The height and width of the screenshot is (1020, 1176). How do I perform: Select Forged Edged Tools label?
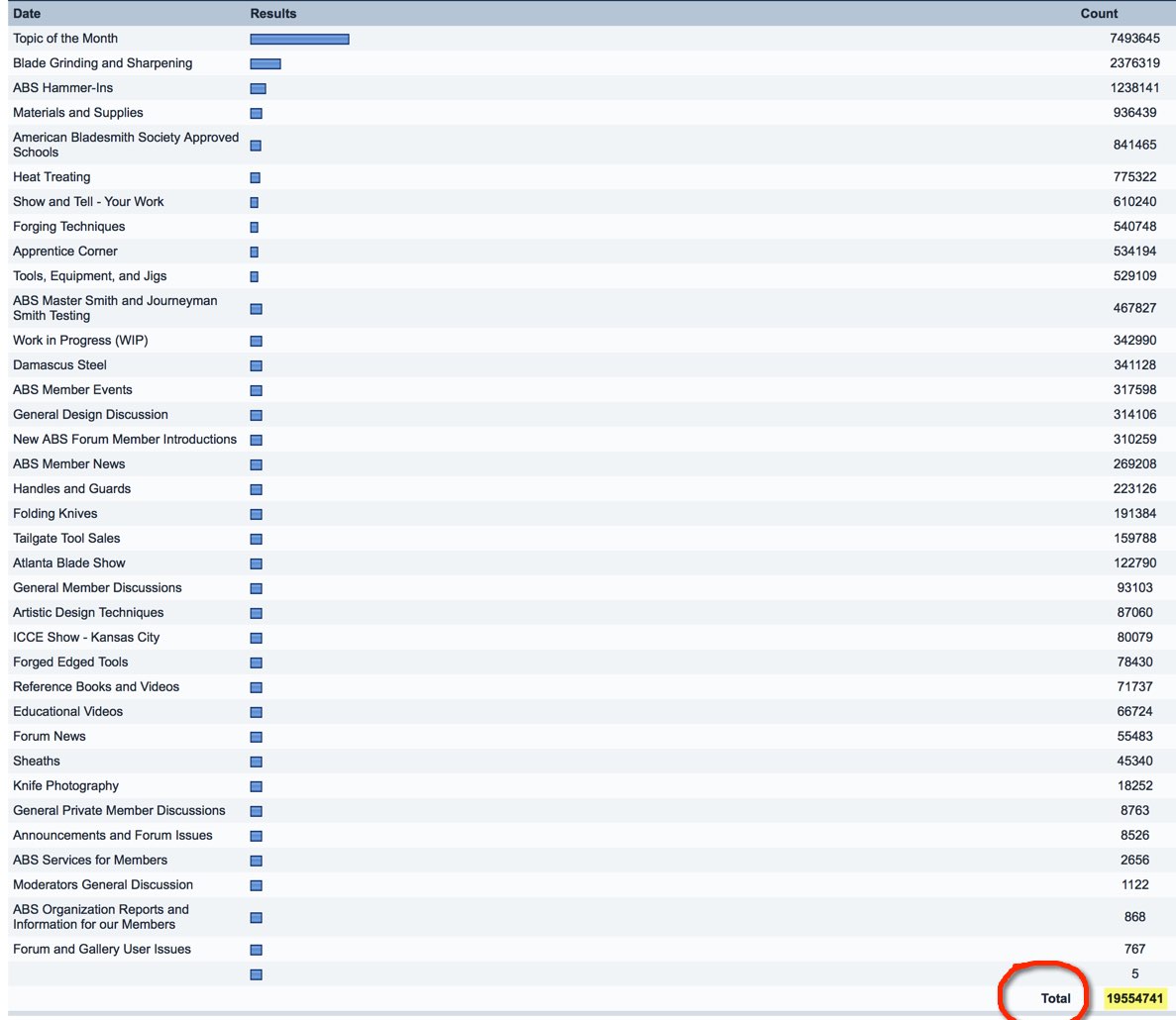coord(70,662)
